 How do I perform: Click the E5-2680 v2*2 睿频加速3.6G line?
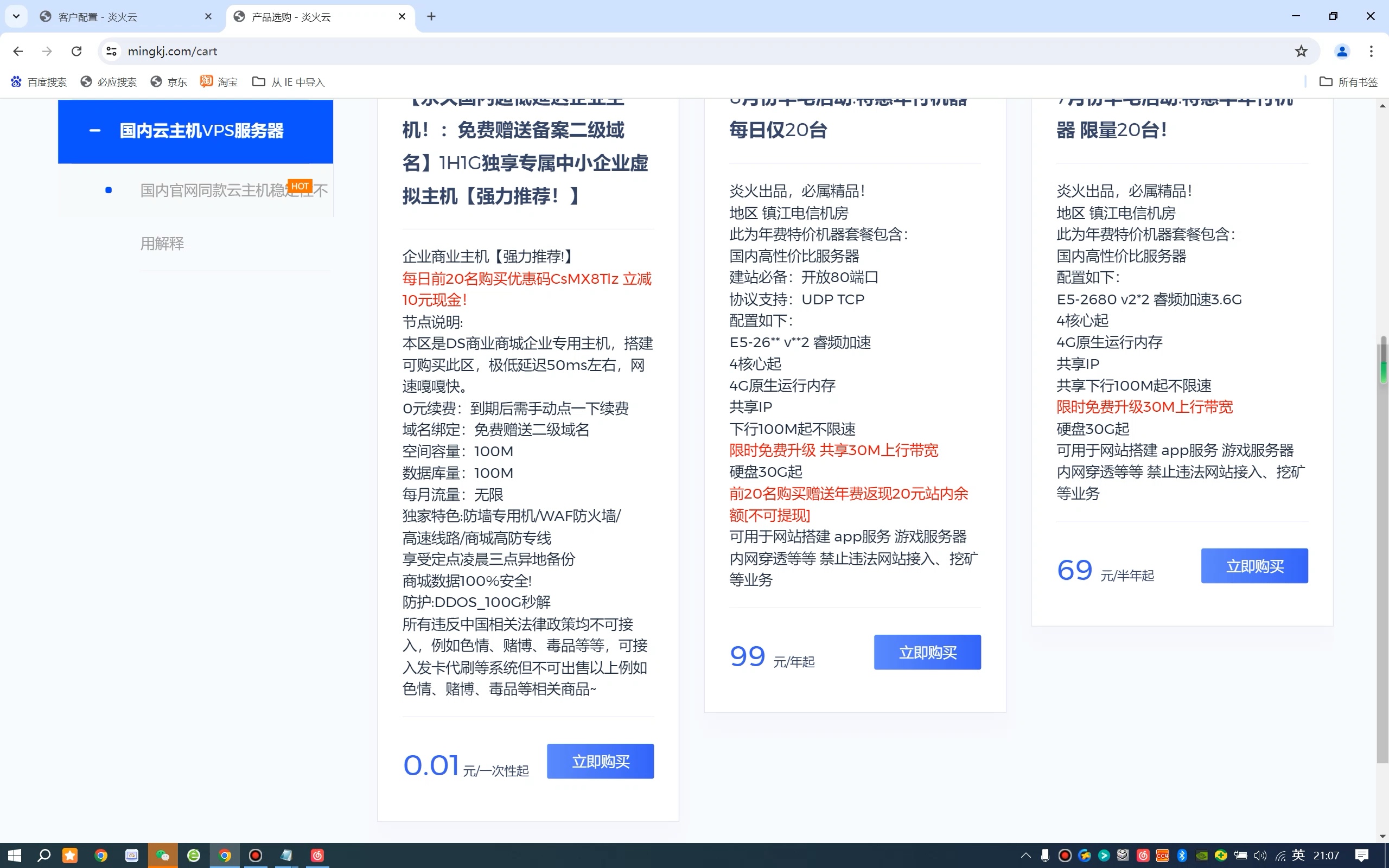point(1149,299)
